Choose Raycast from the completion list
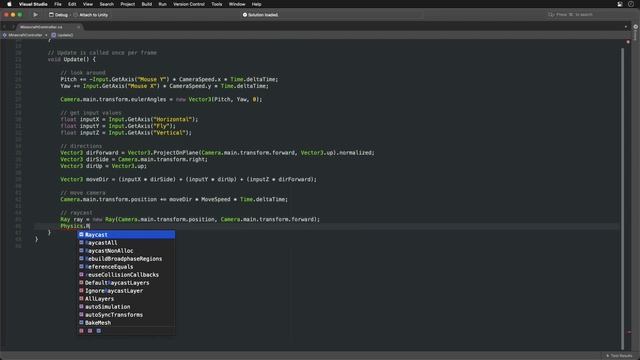Viewport: 640px width, 360px height. pos(126,235)
